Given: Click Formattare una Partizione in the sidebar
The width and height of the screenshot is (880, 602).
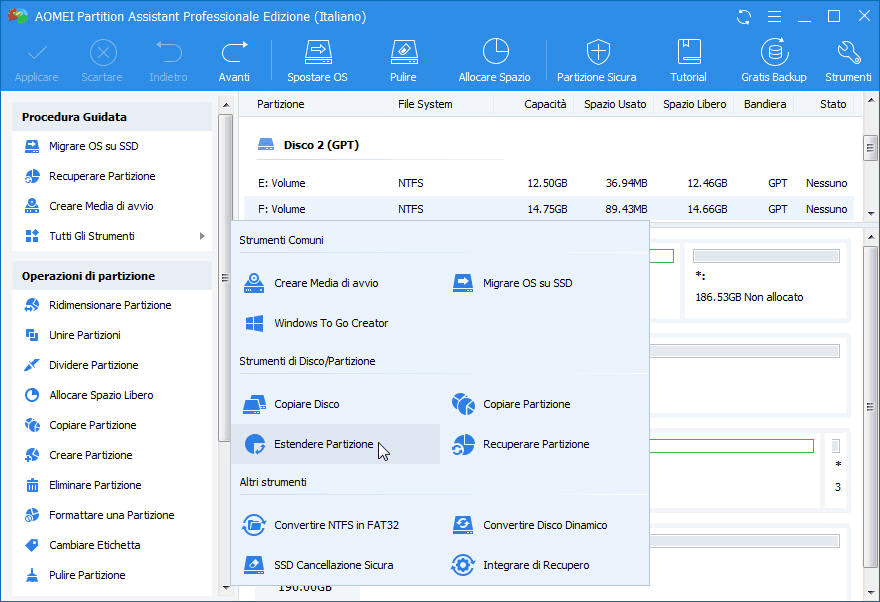Looking at the screenshot, I should (x=111, y=515).
